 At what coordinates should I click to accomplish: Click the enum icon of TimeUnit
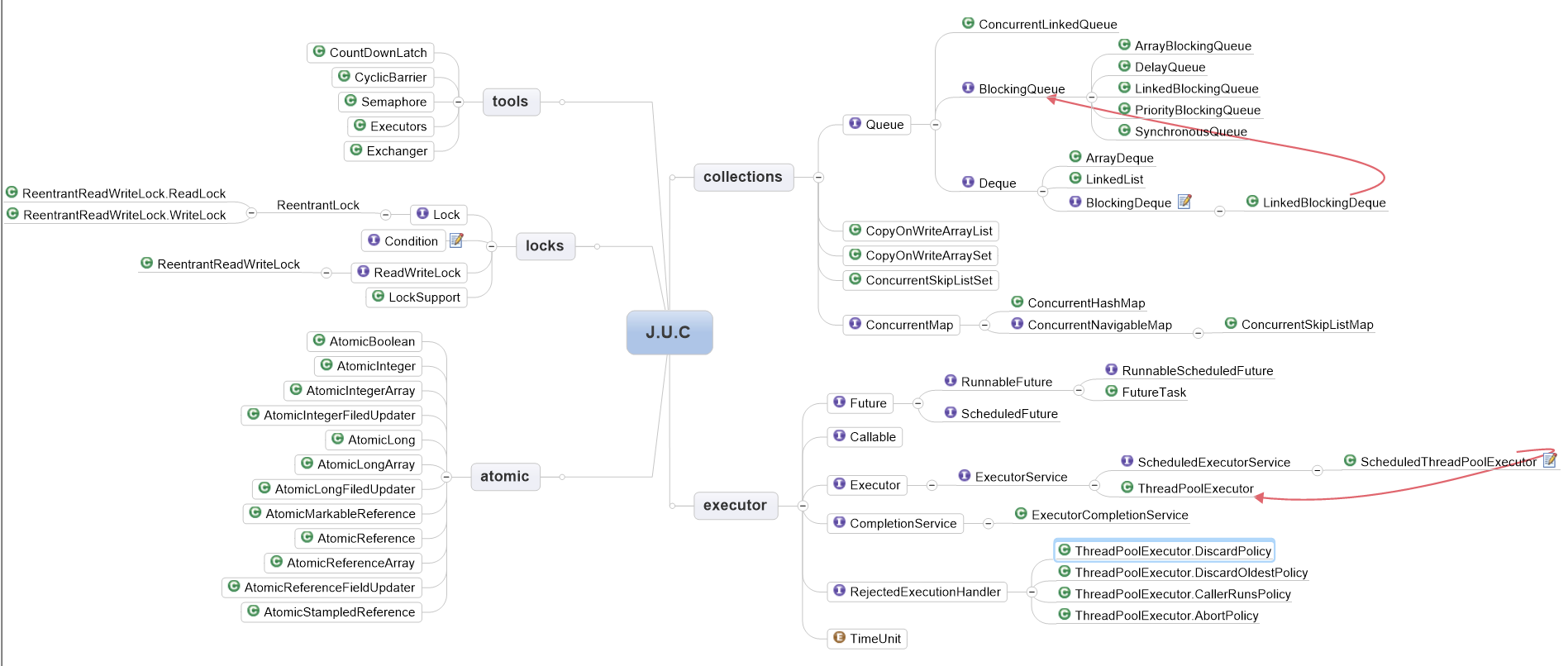click(840, 637)
